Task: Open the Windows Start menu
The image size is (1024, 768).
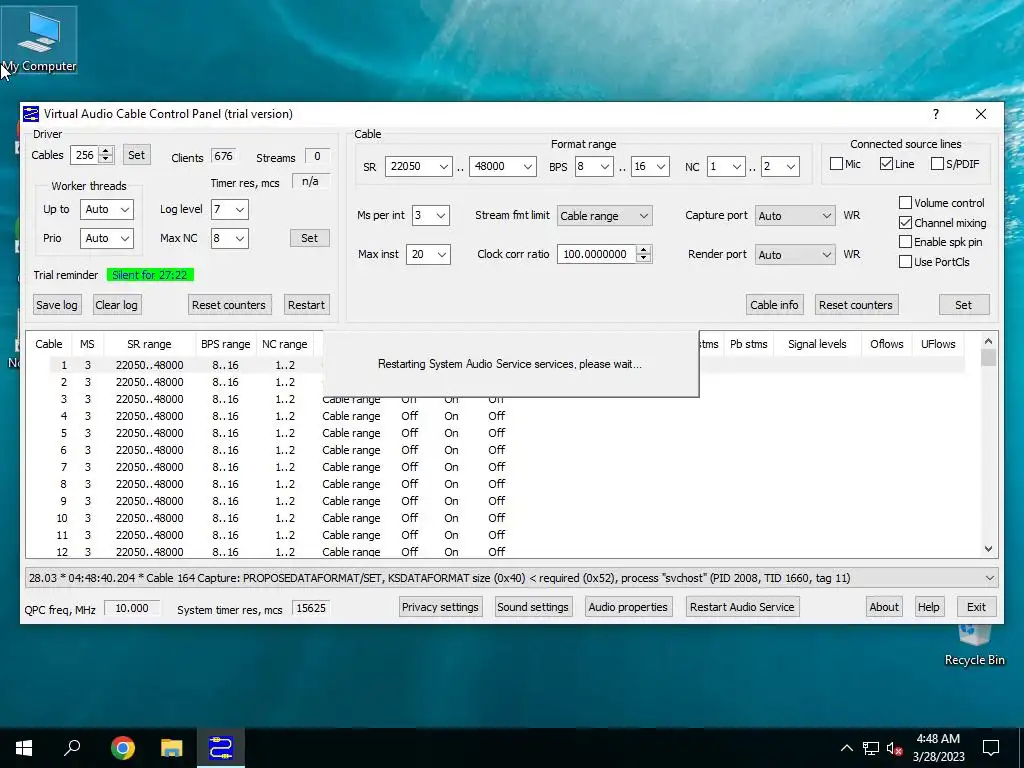Action: click(x=24, y=748)
